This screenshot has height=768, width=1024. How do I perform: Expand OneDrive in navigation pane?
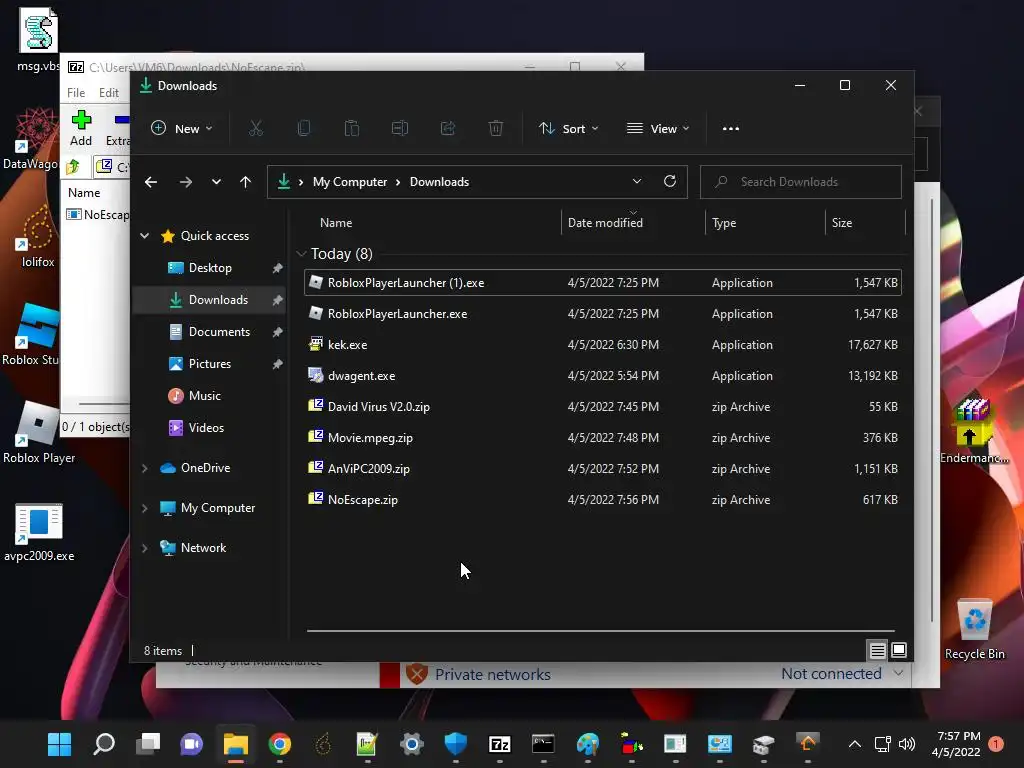145,468
